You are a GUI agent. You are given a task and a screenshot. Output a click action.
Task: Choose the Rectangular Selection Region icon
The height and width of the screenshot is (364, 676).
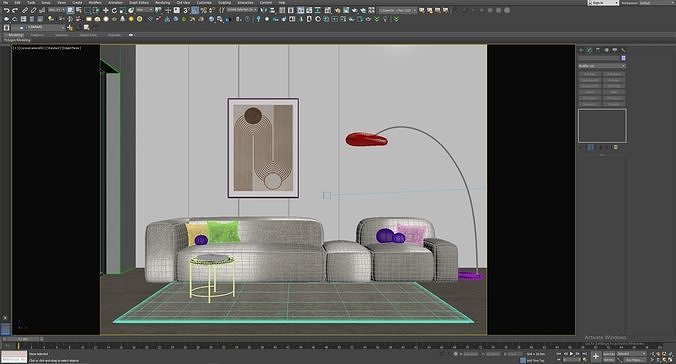[x=88, y=10]
